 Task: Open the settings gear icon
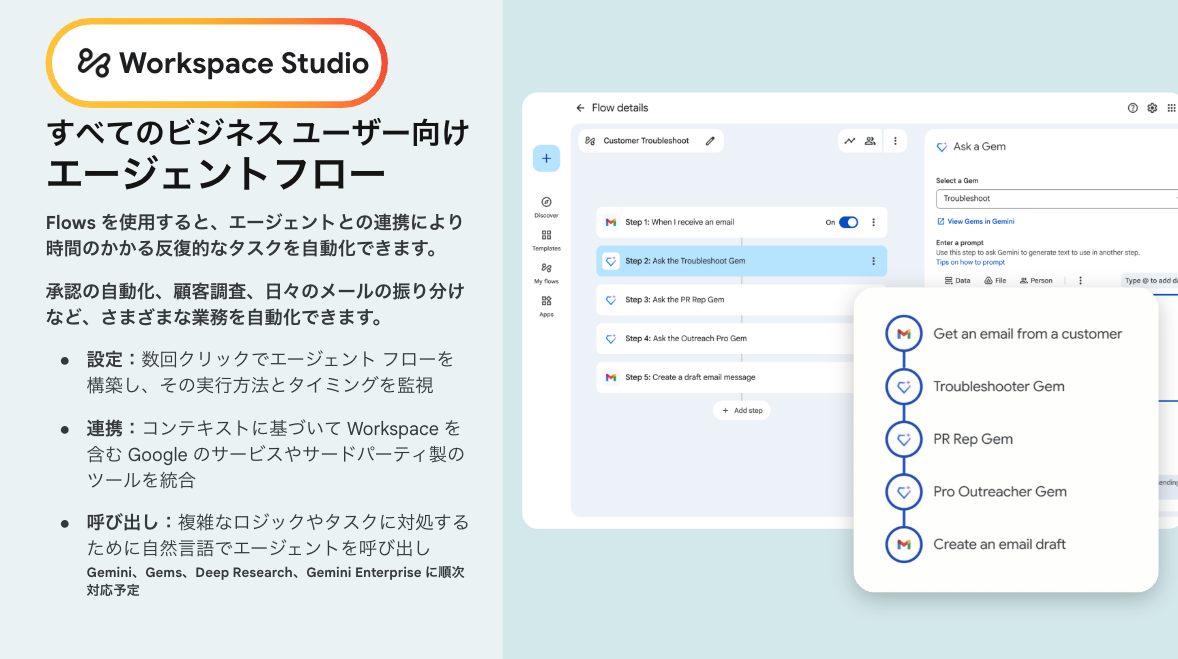(1152, 108)
